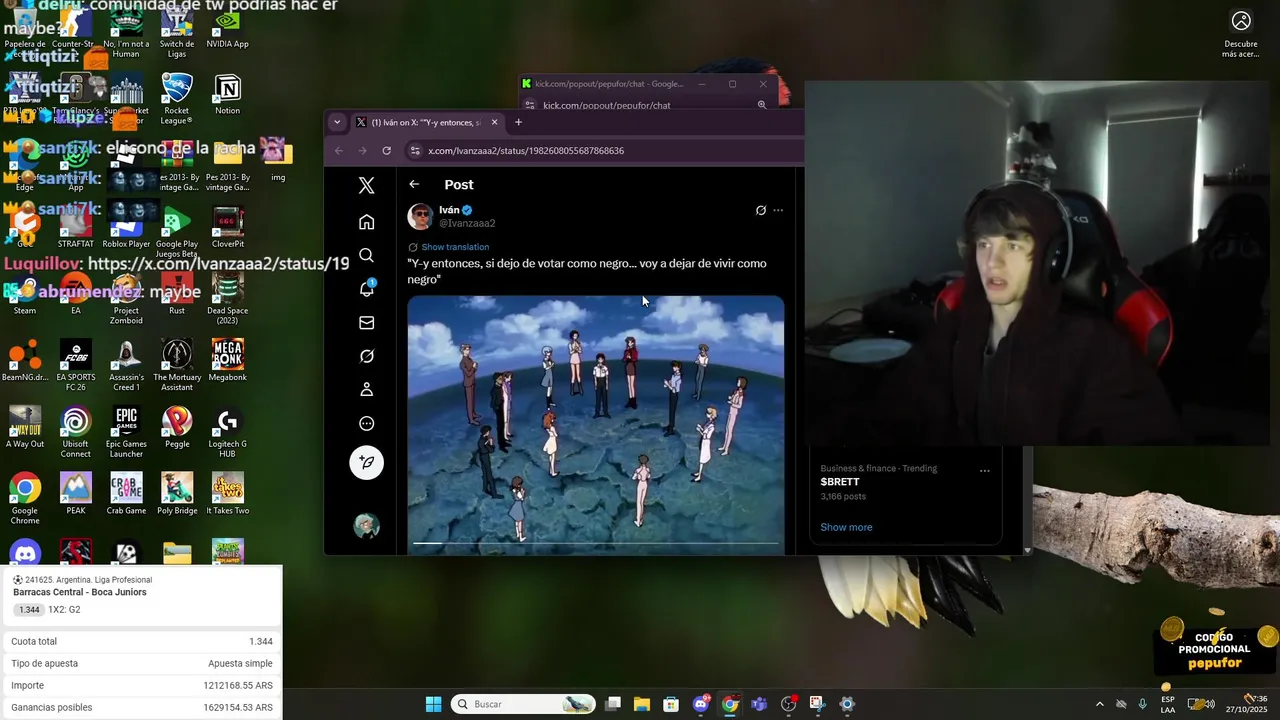
Task: Open NVIDIA App desktop shortcut
Action: tap(227, 28)
